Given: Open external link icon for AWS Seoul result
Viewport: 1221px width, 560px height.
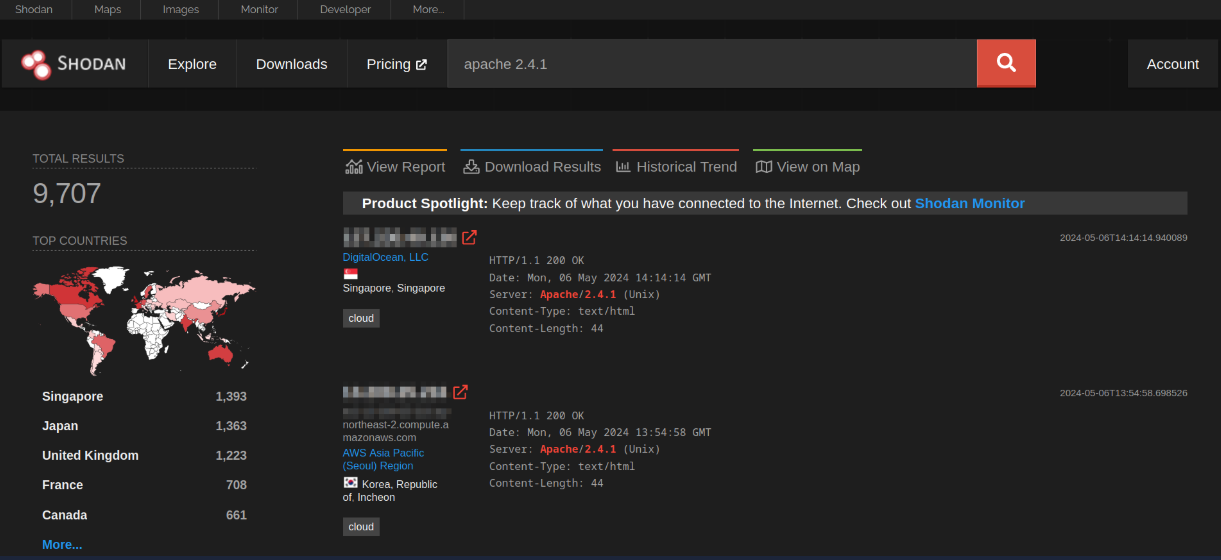Looking at the screenshot, I should (460, 392).
